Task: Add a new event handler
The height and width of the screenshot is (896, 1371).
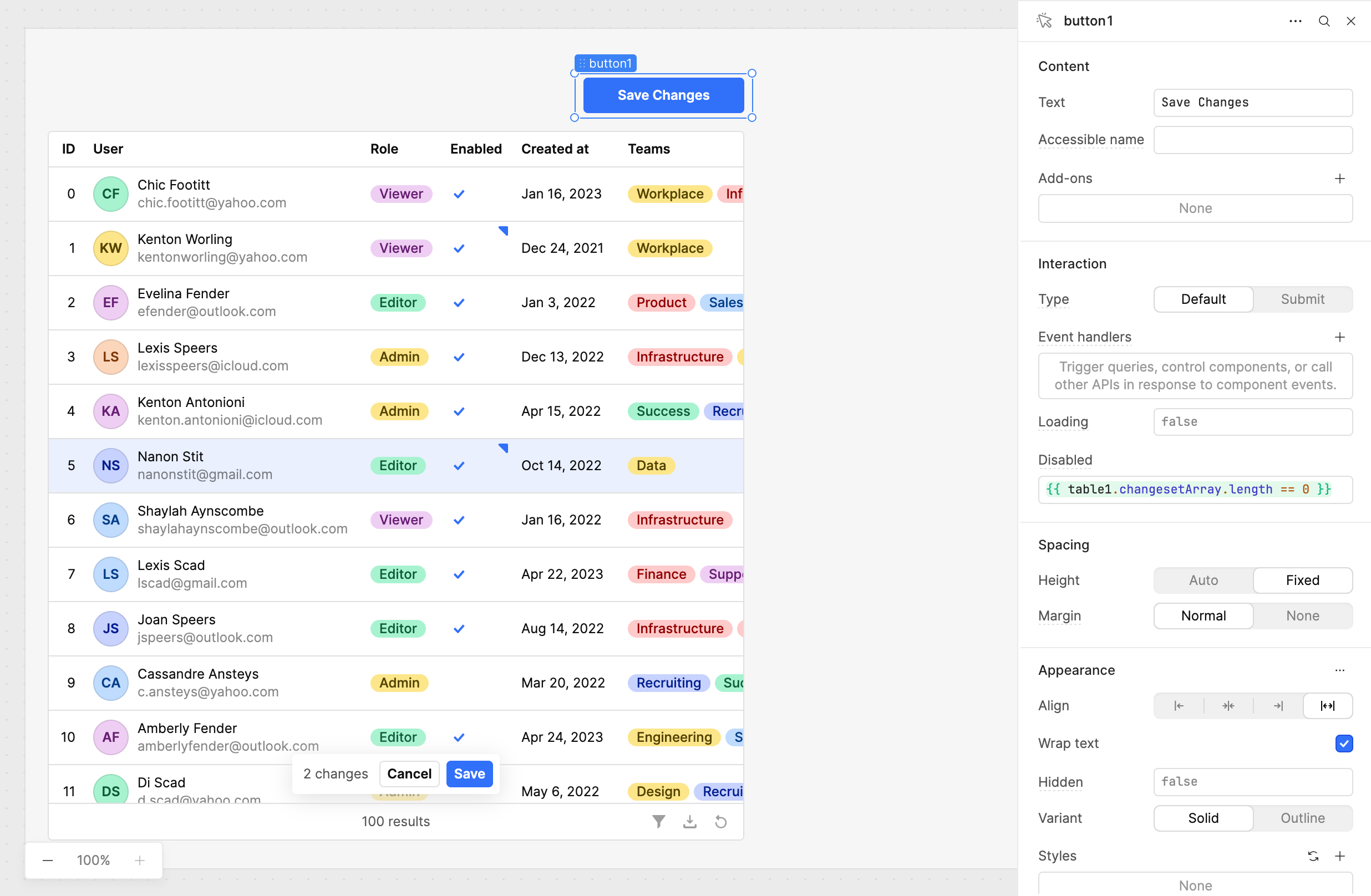Action: 1339,337
